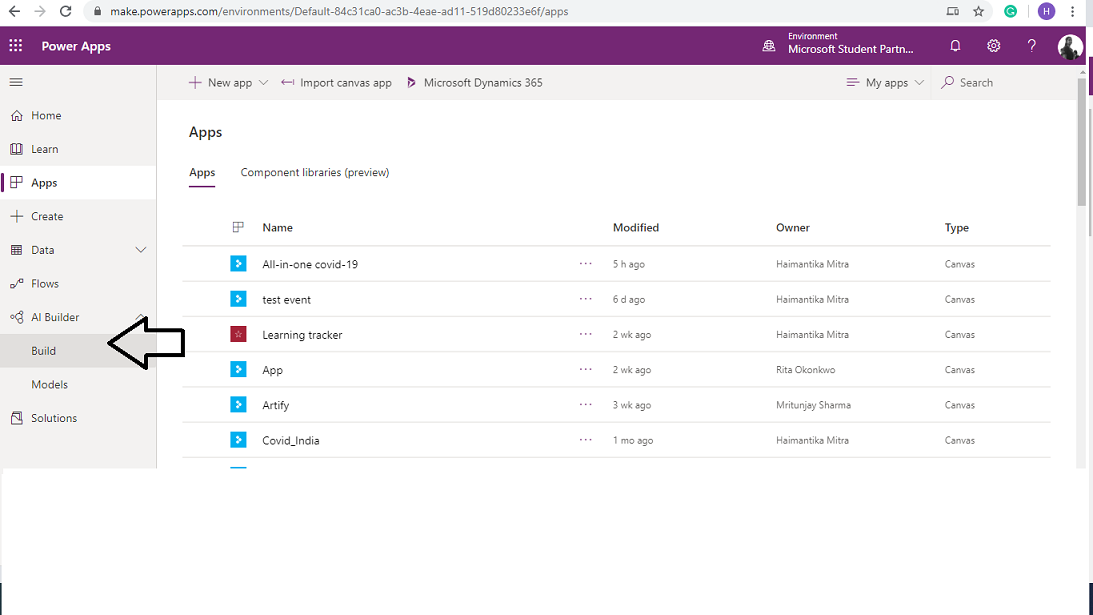Open the notifications bell

tap(955, 45)
